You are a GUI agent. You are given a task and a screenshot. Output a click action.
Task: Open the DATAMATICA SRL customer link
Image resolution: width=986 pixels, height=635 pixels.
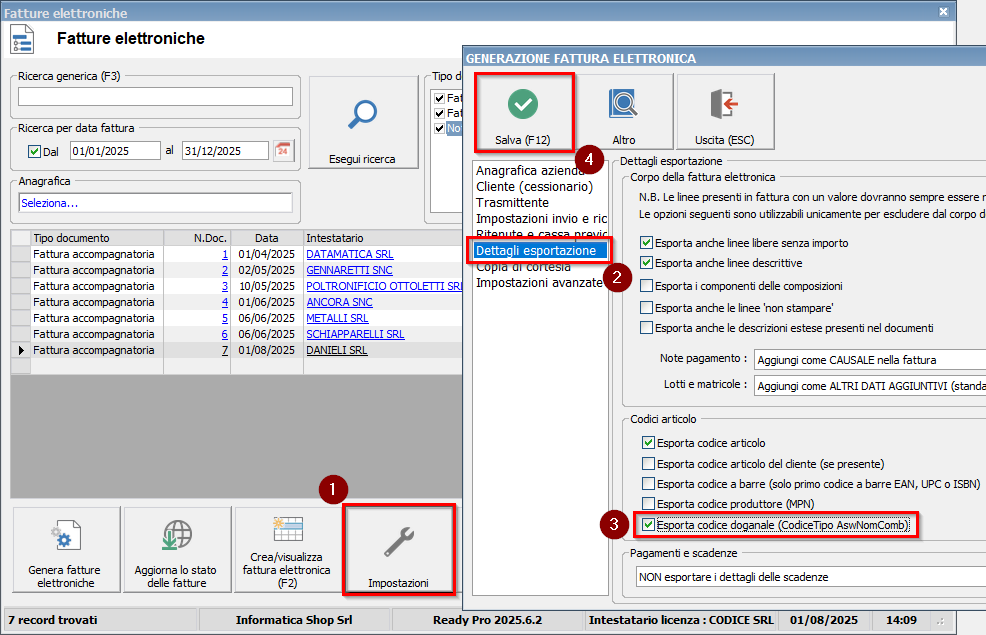[x=349, y=255]
